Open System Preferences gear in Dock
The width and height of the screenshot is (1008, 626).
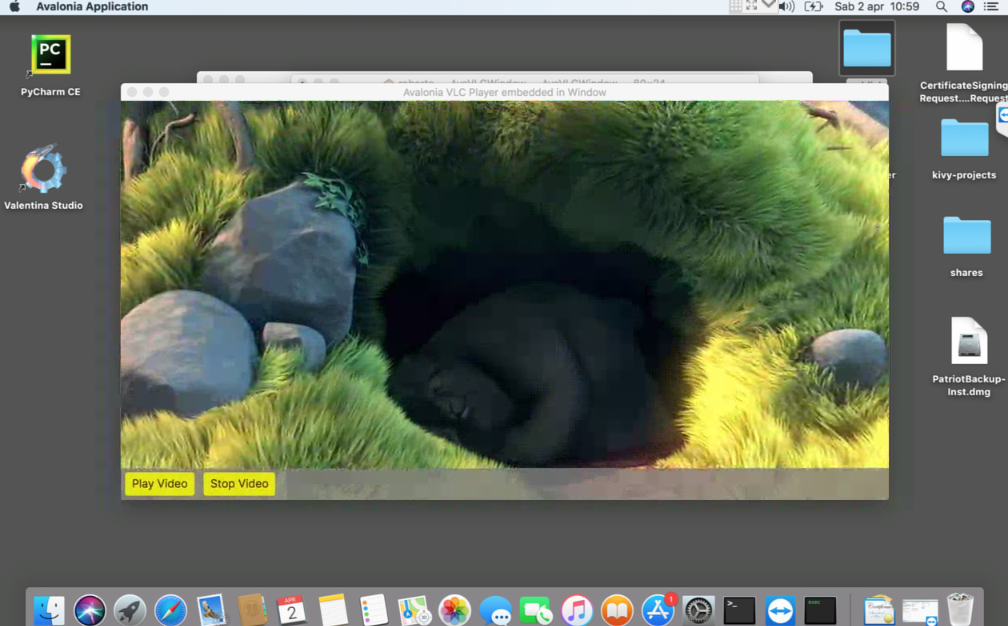[x=698, y=609]
